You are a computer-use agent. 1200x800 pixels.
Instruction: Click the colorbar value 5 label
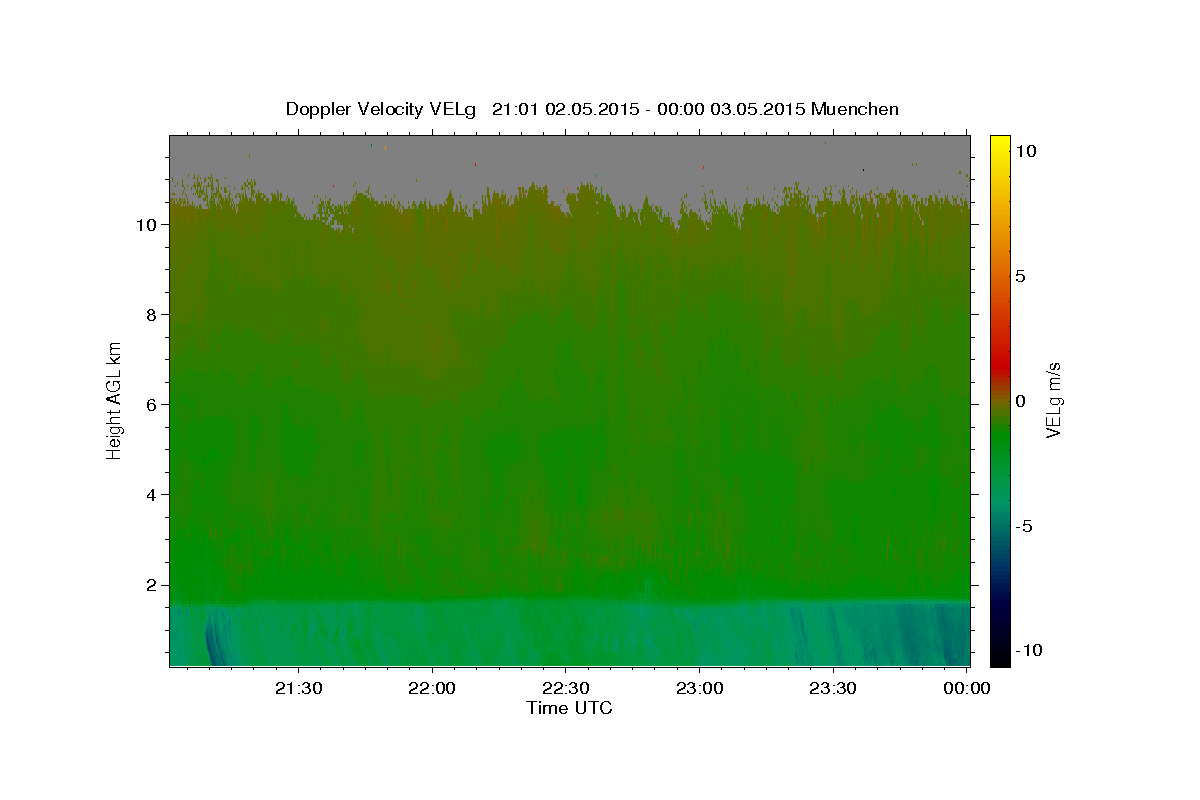(x=1021, y=276)
